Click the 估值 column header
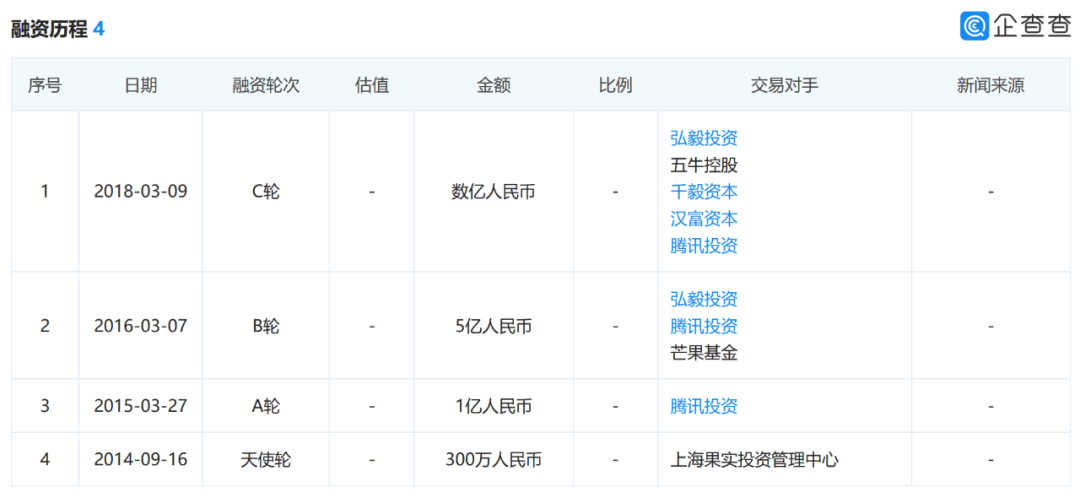 (372, 85)
